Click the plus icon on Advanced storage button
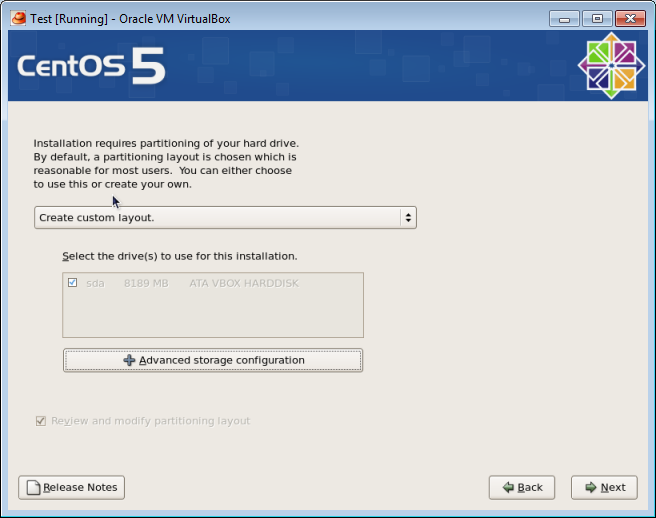The width and height of the screenshot is (656, 518). pos(129,360)
